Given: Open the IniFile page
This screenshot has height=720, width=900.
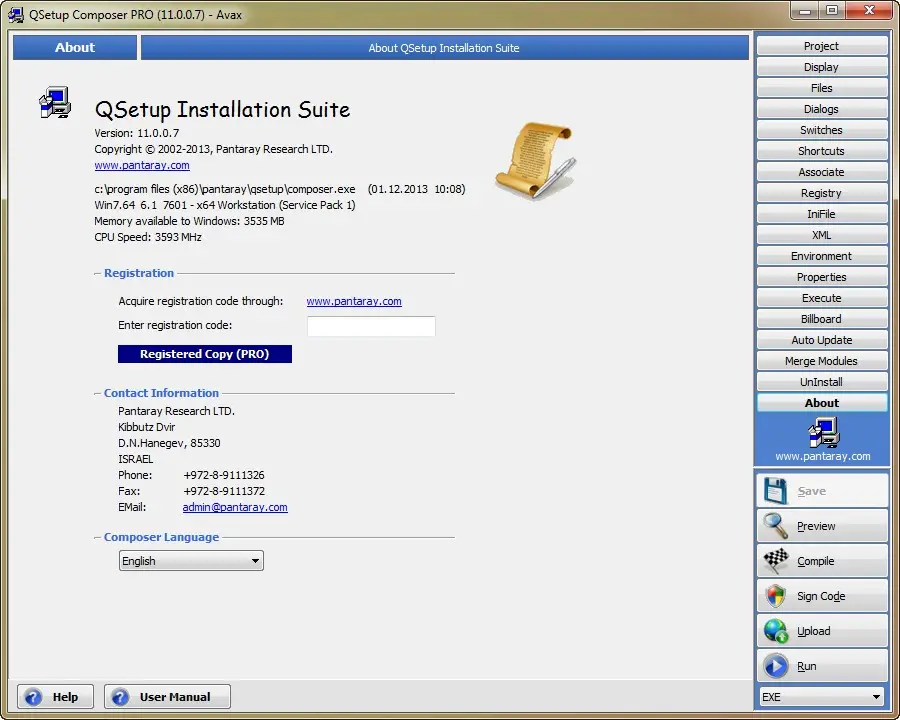Looking at the screenshot, I should pyautogui.click(x=822, y=214).
